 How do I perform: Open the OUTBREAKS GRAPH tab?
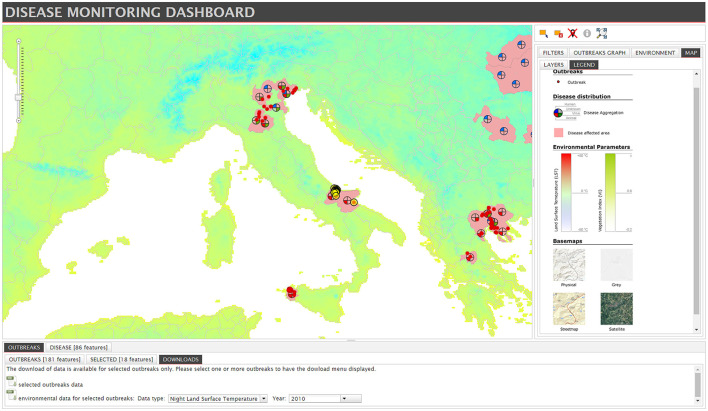pos(599,53)
